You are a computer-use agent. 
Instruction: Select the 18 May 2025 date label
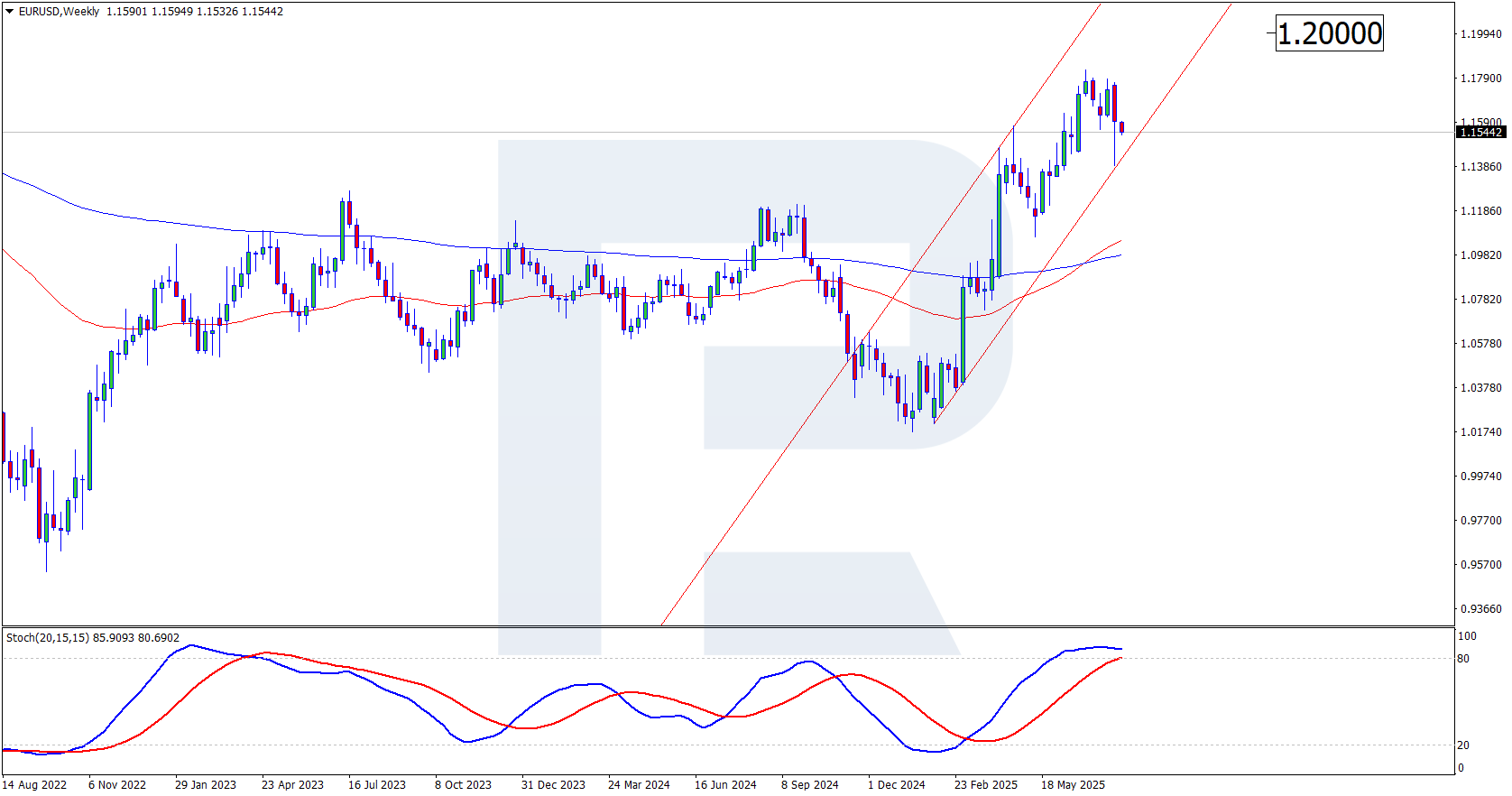pos(1073,785)
